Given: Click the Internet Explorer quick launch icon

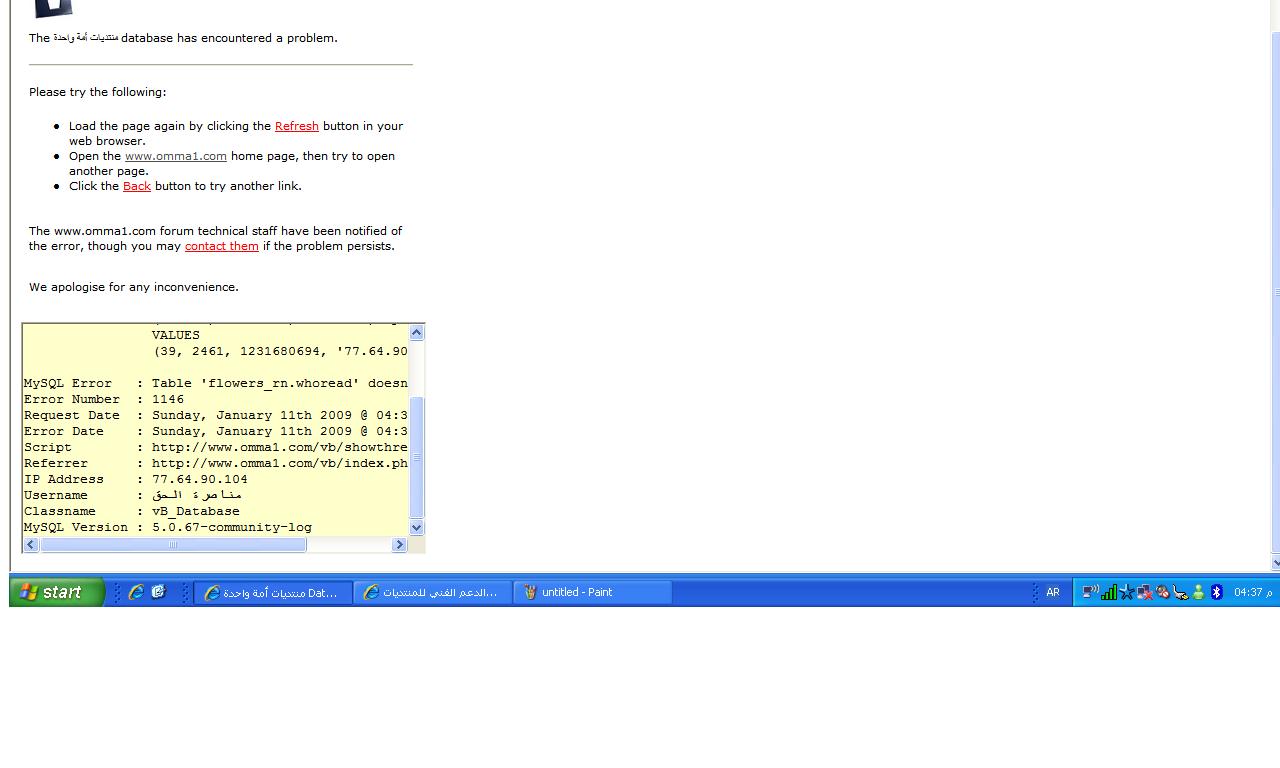Looking at the screenshot, I should [136, 592].
